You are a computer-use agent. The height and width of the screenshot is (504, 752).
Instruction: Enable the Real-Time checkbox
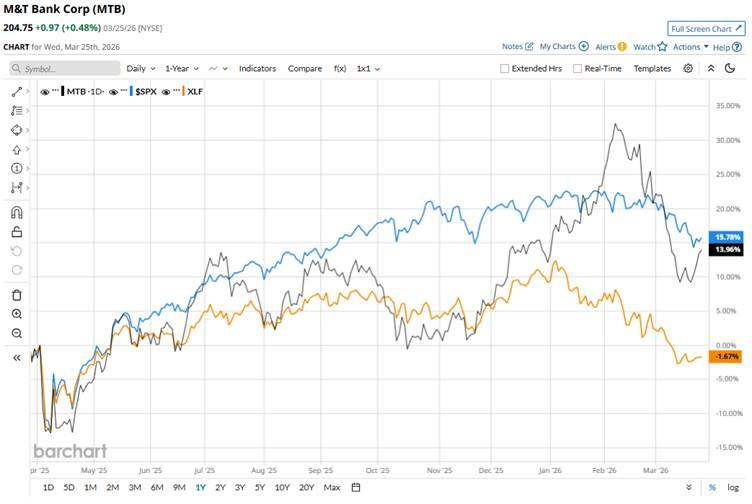(577, 68)
